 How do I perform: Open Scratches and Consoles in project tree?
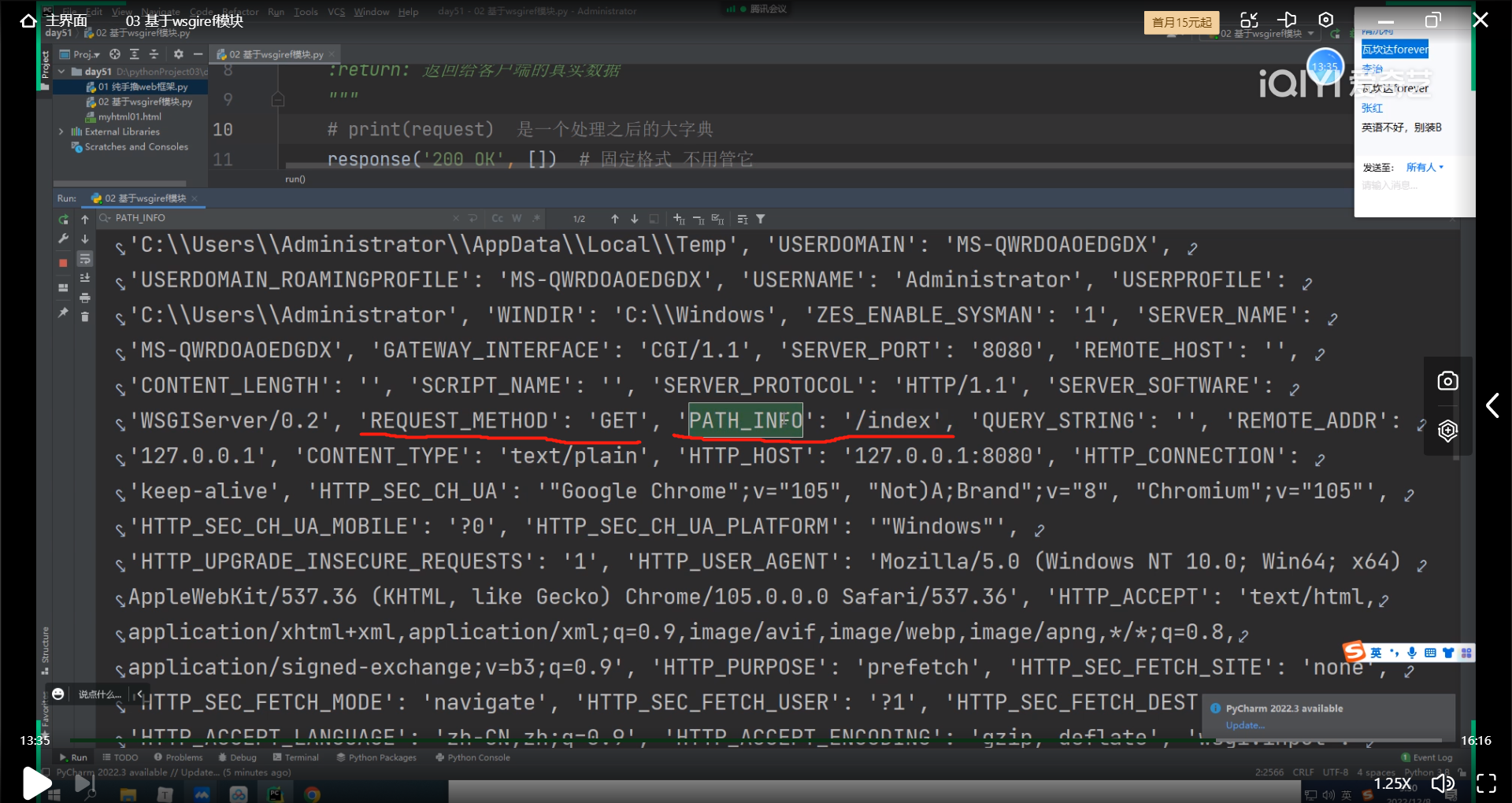pos(130,146)
